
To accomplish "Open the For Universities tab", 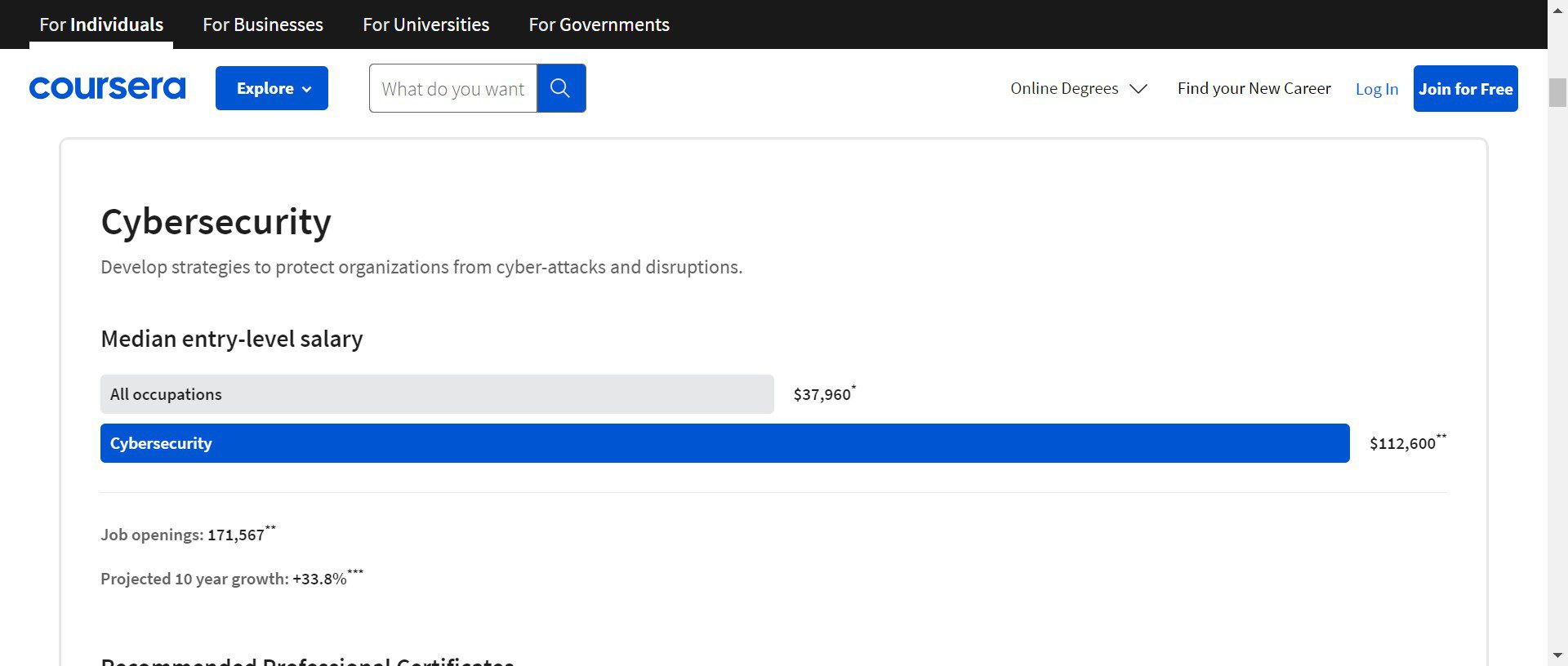I will click(x=425, y=24).
